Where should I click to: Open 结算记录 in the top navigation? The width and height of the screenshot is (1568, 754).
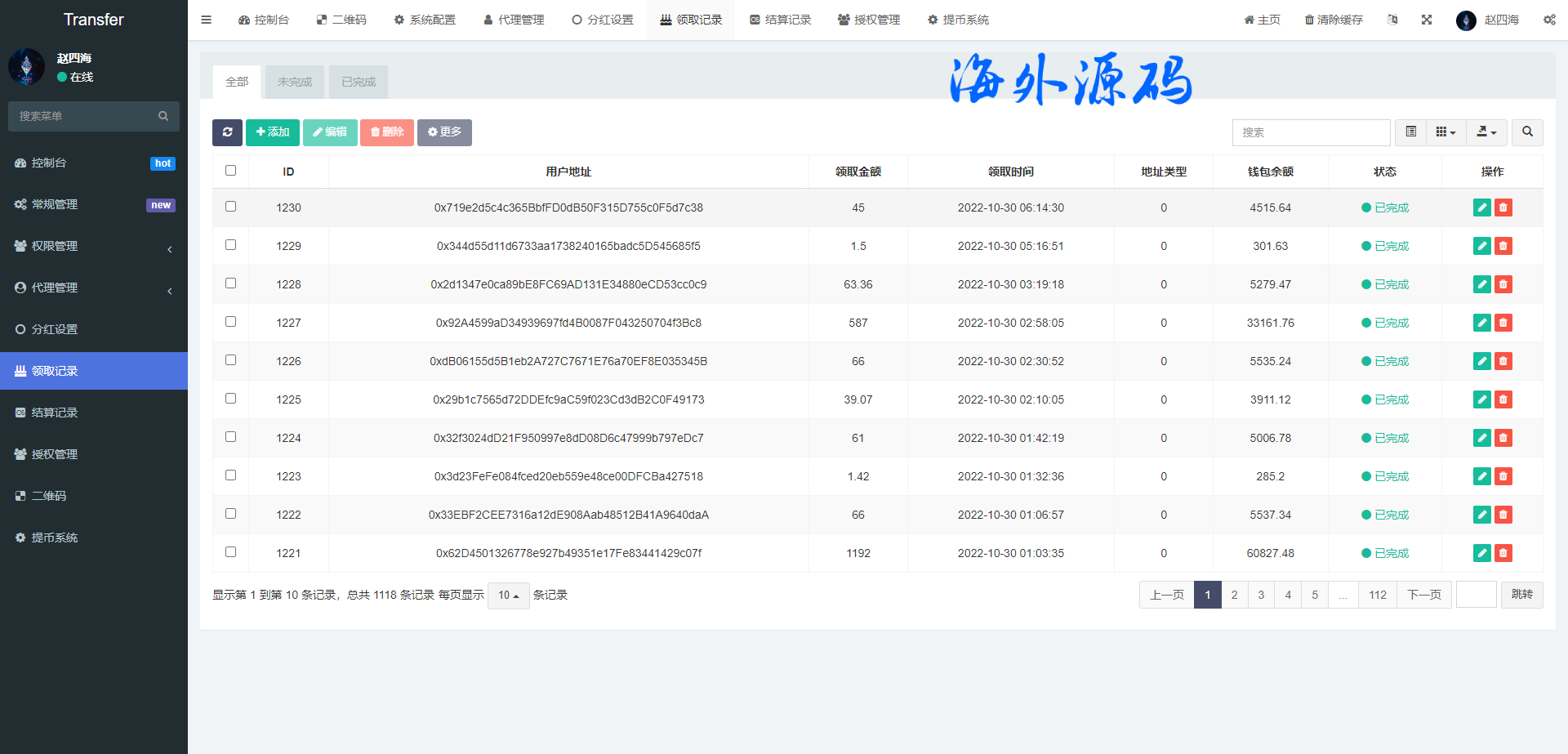(780, 20)
